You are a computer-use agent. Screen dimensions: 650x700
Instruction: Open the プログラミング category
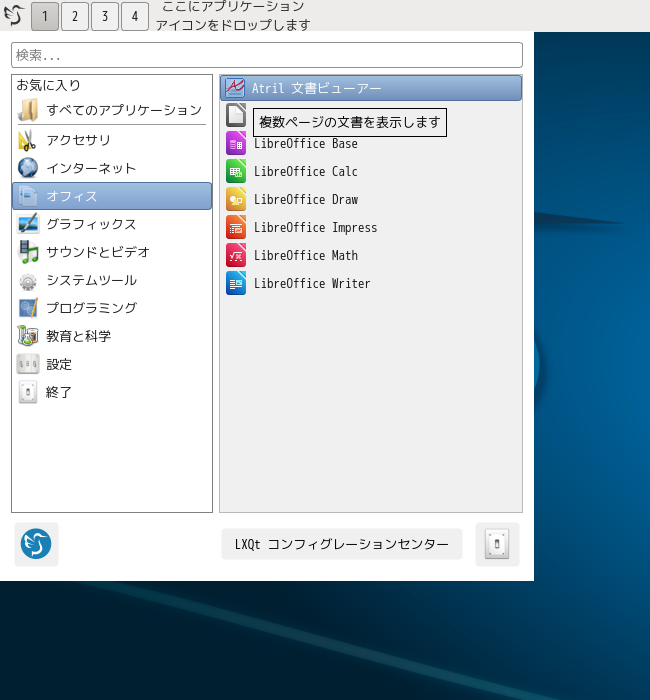pyautogui.click(x=112, y=308)
